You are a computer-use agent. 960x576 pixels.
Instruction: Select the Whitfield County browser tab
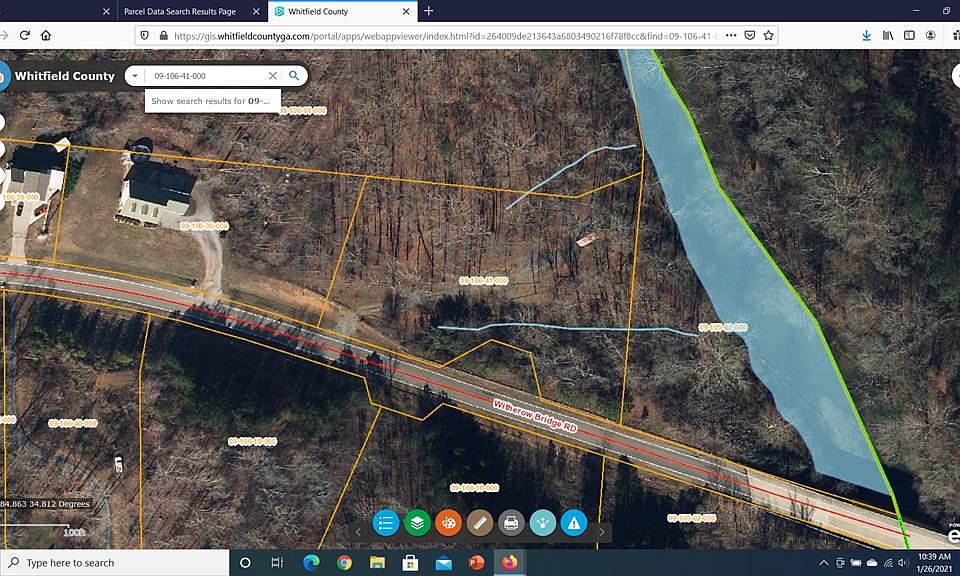335,11
